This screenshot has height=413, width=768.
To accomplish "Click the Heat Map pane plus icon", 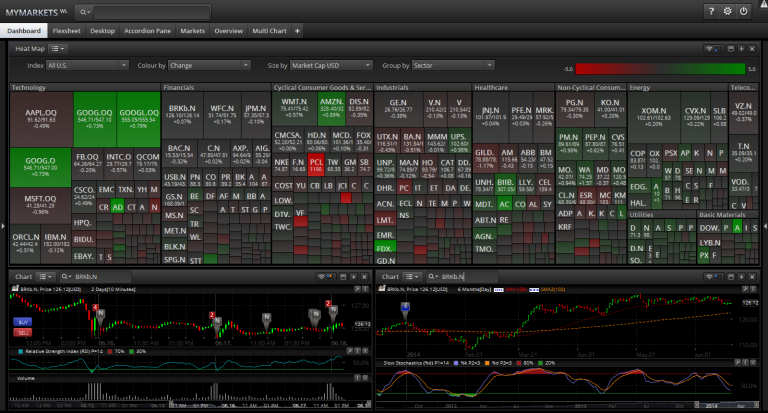I will (x=742, y=49).
